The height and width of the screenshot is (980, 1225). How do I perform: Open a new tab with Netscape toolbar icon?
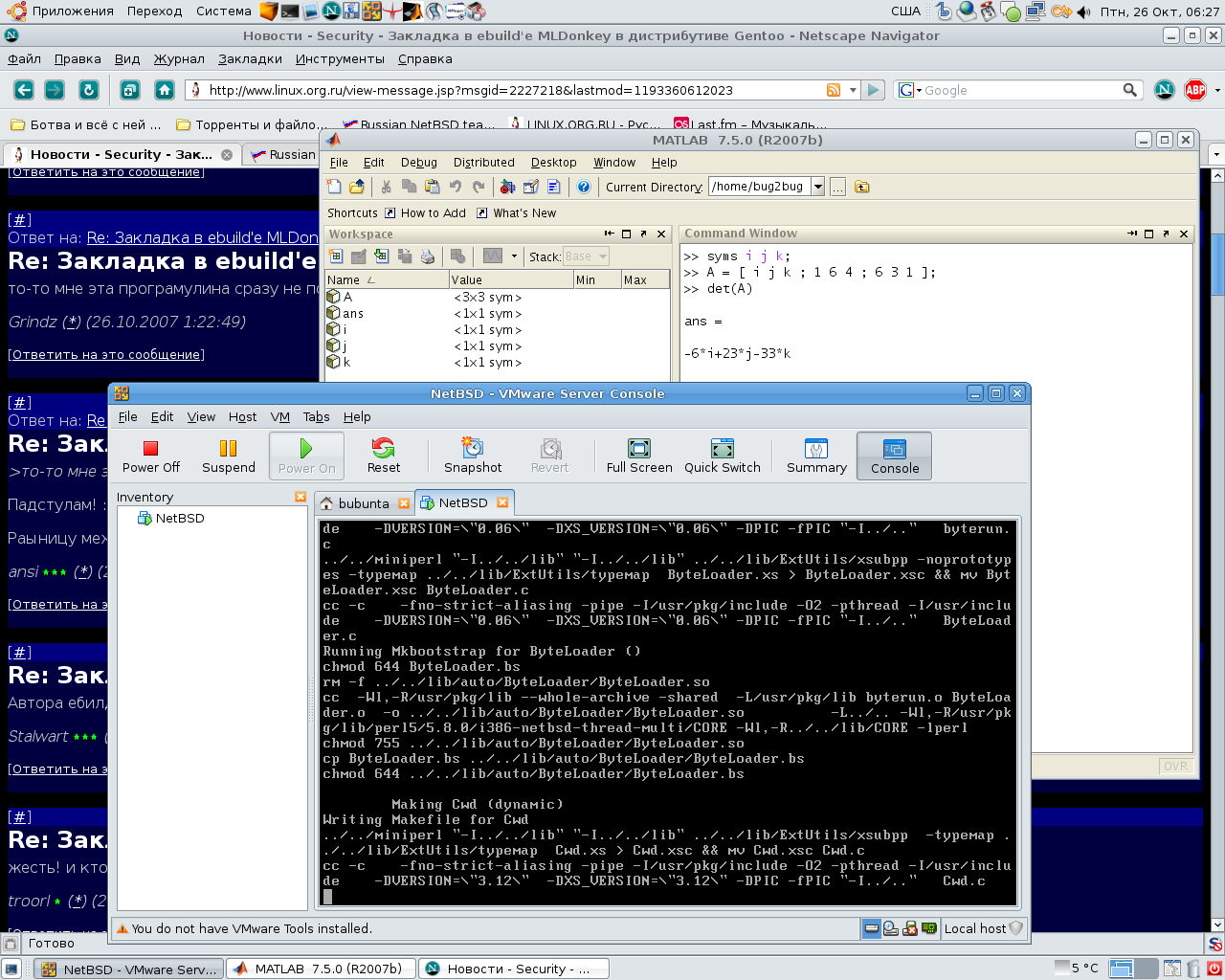coord(130,90)
